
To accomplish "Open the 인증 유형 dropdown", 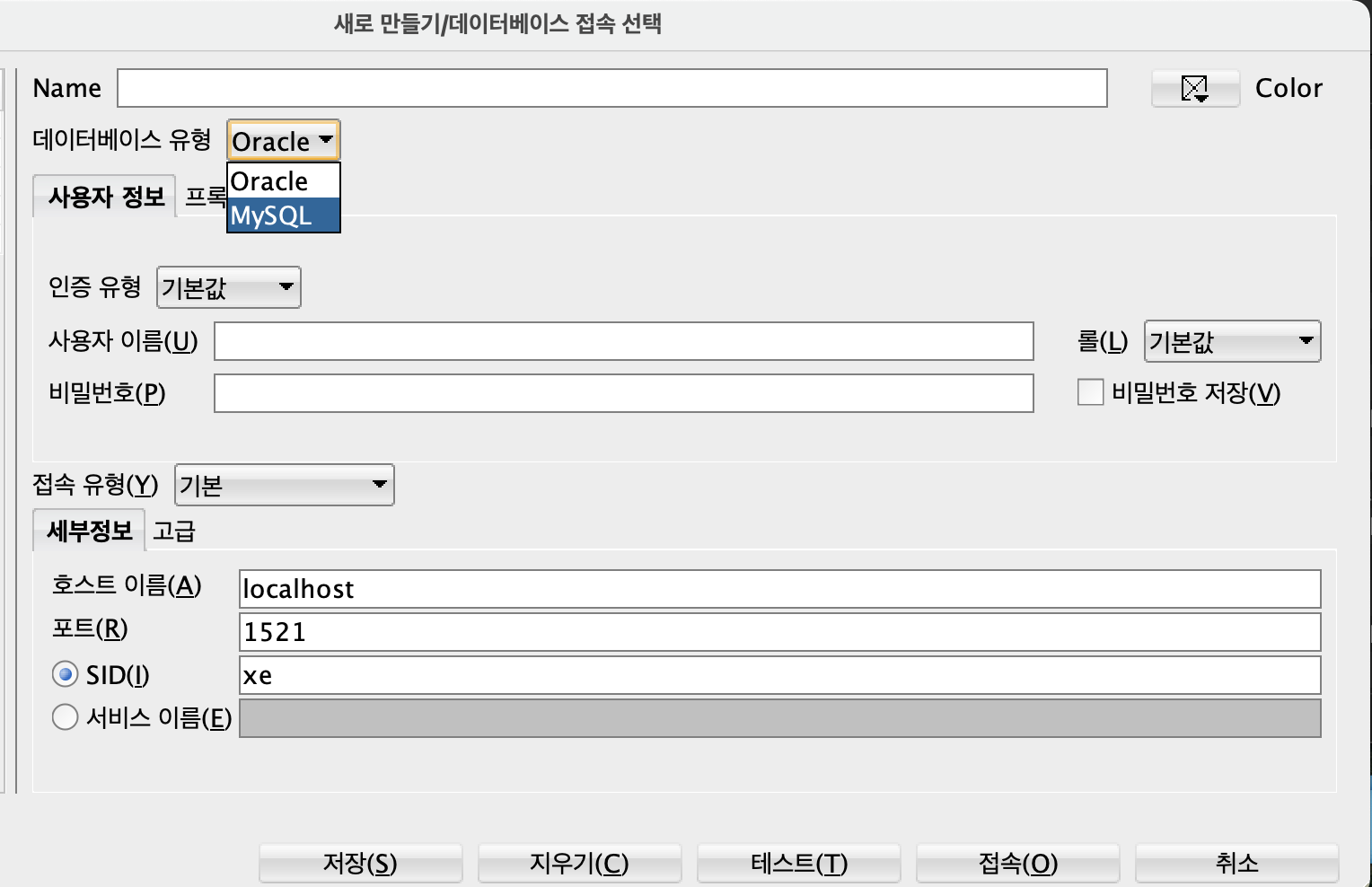I will coord(229,287).
